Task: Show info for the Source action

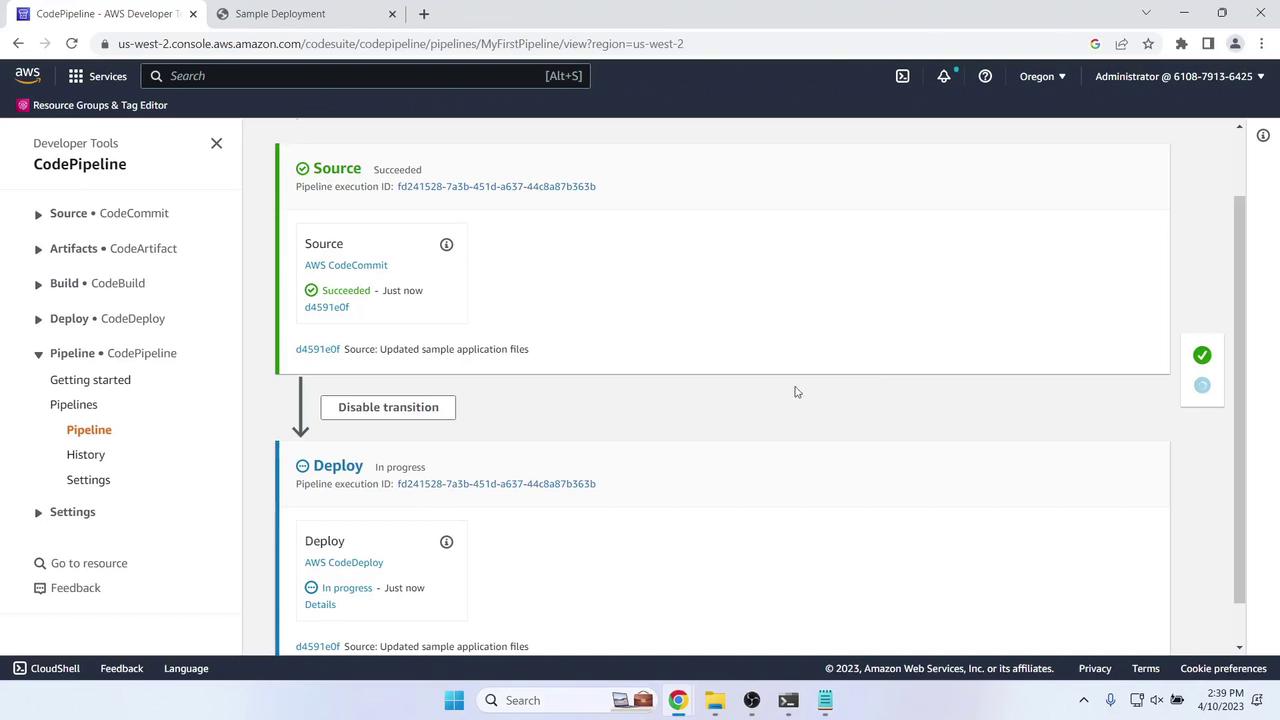Action: point(446,245)
